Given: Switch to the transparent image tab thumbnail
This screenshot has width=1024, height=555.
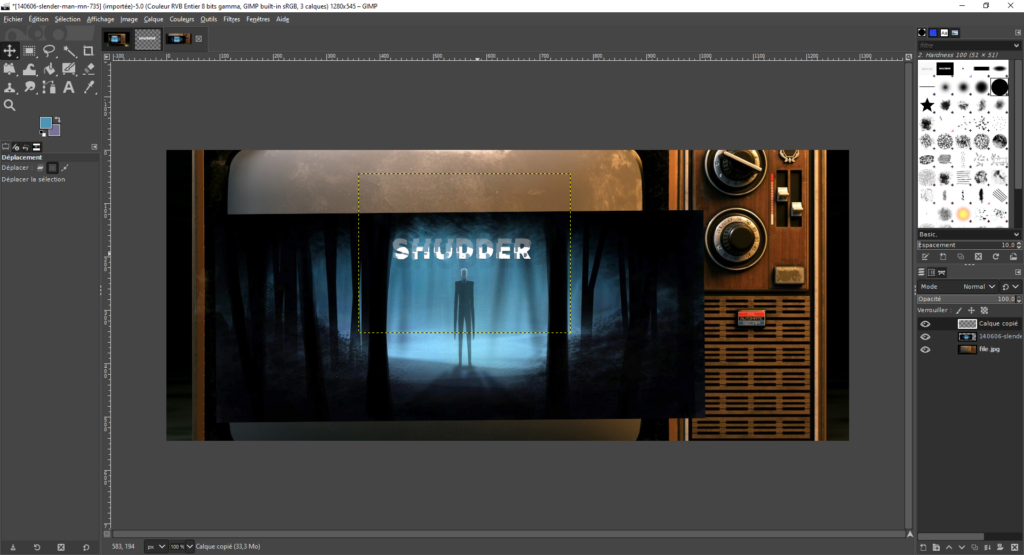Looking at the screenshot, I should 148,39.
